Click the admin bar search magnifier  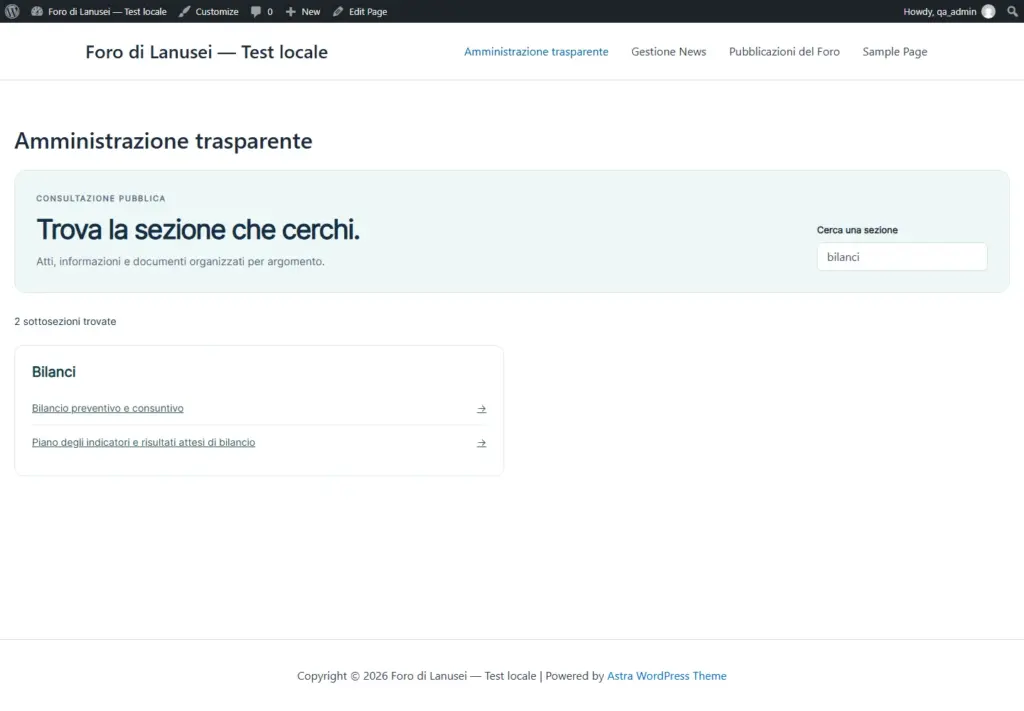coord(1012,11)
